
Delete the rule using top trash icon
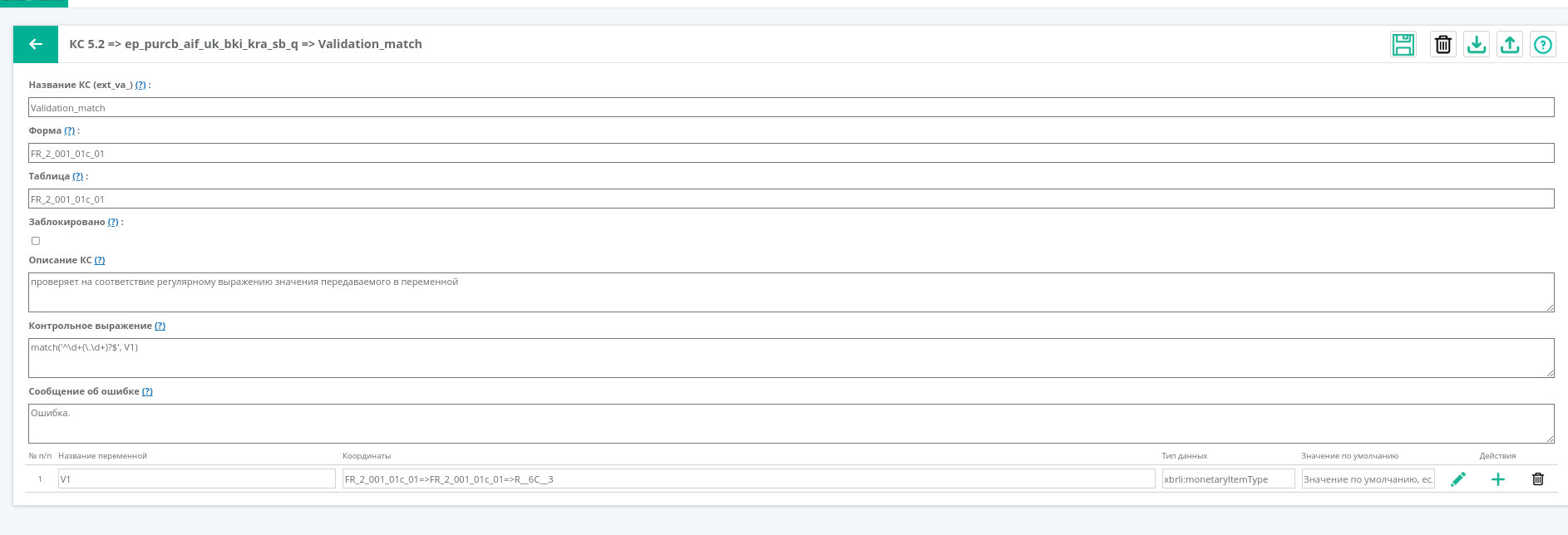coord(1443,44)
